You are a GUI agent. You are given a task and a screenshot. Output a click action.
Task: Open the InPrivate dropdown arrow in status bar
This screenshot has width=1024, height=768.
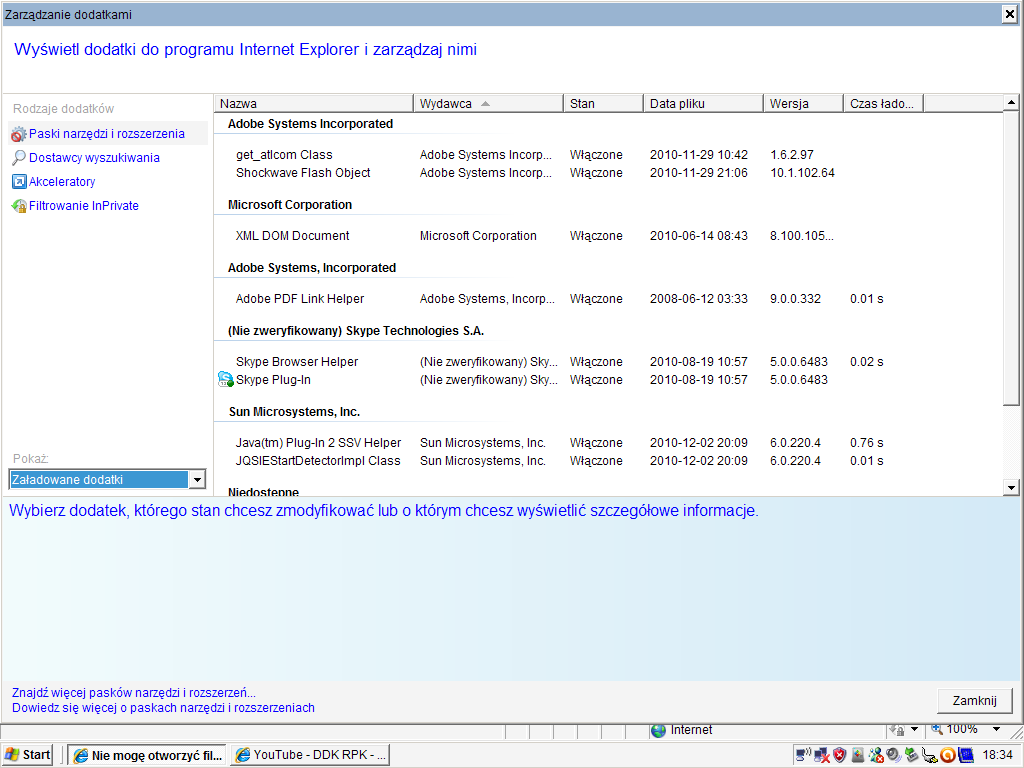pyautogui.click(x=914, y=729)
